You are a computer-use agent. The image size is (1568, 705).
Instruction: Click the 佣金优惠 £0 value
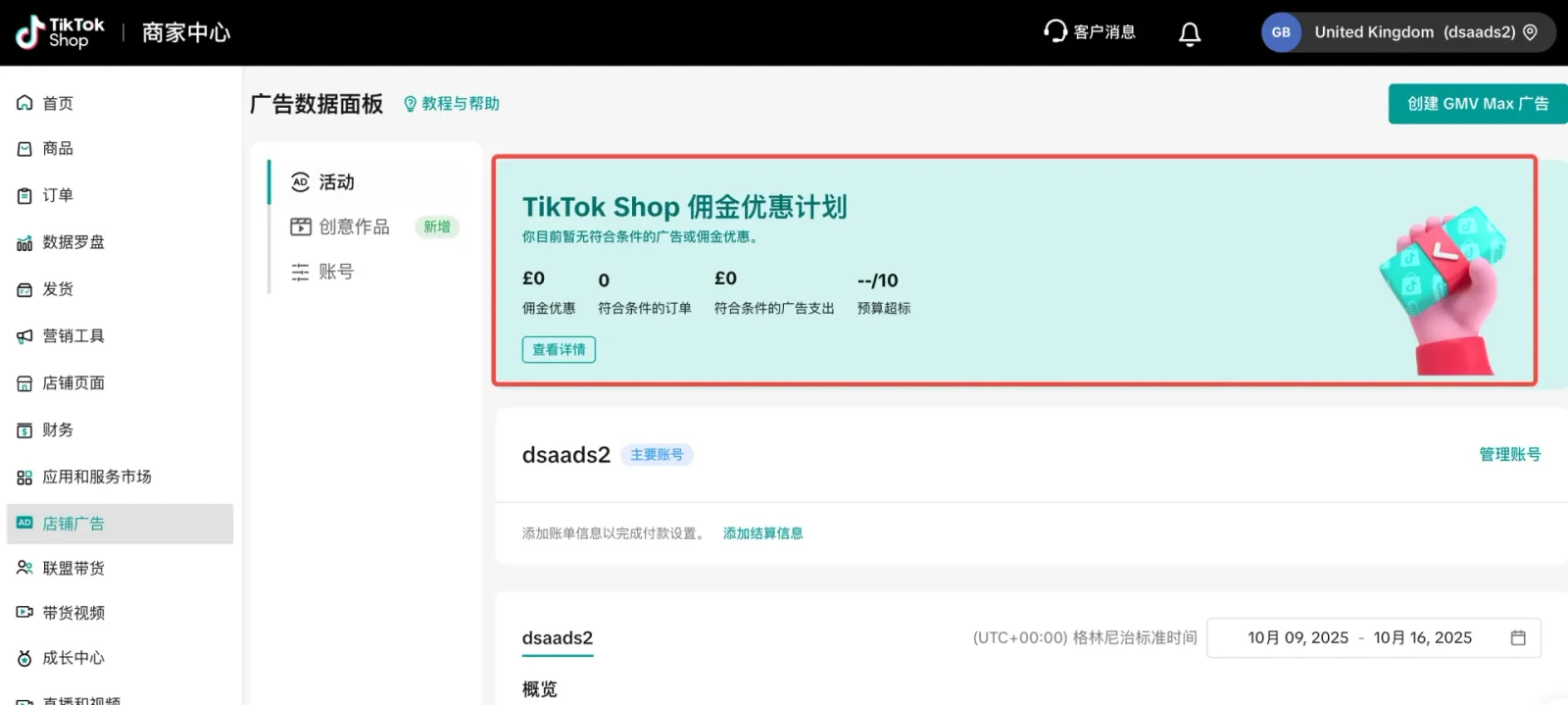point(533,278)
